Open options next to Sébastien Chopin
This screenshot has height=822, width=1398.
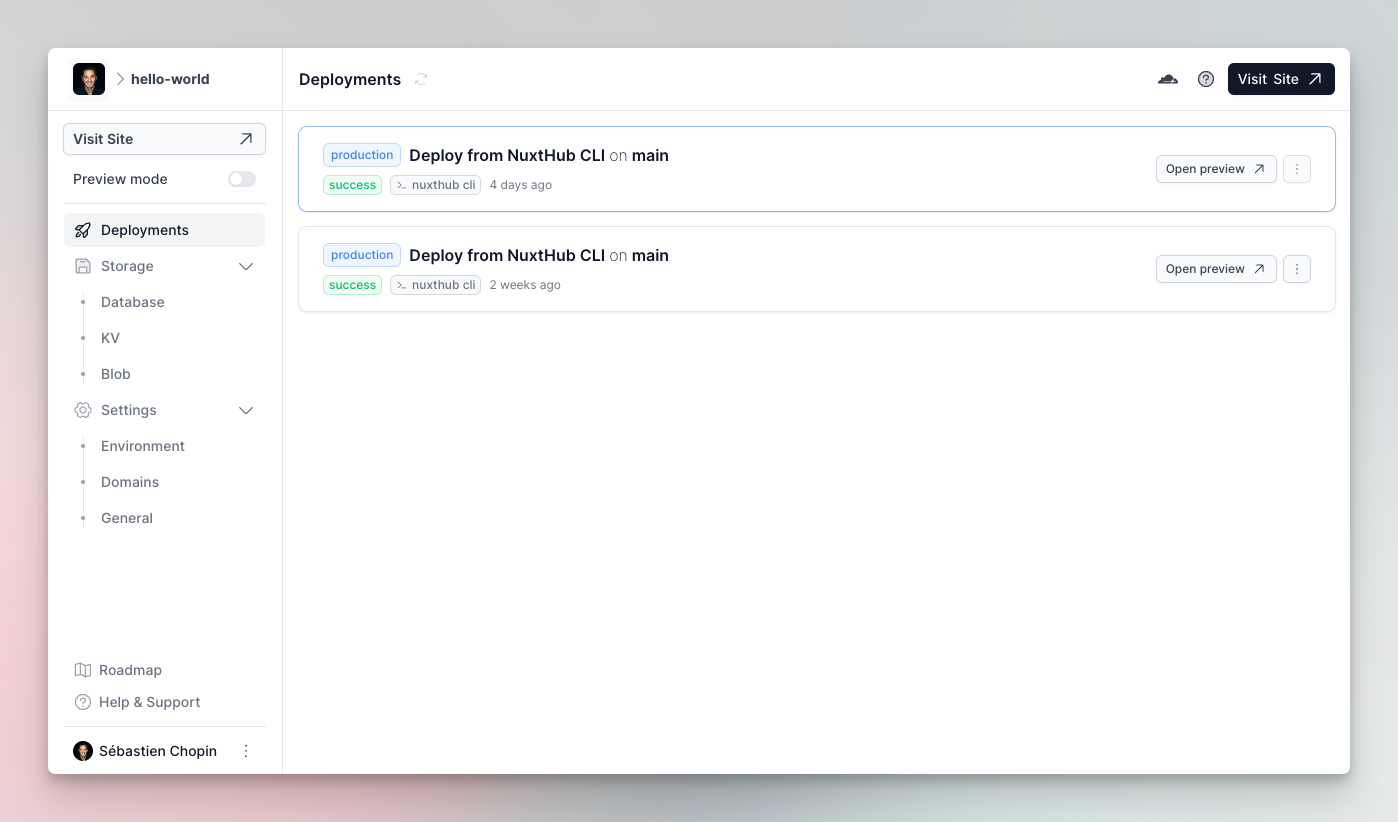click(246, 750)
